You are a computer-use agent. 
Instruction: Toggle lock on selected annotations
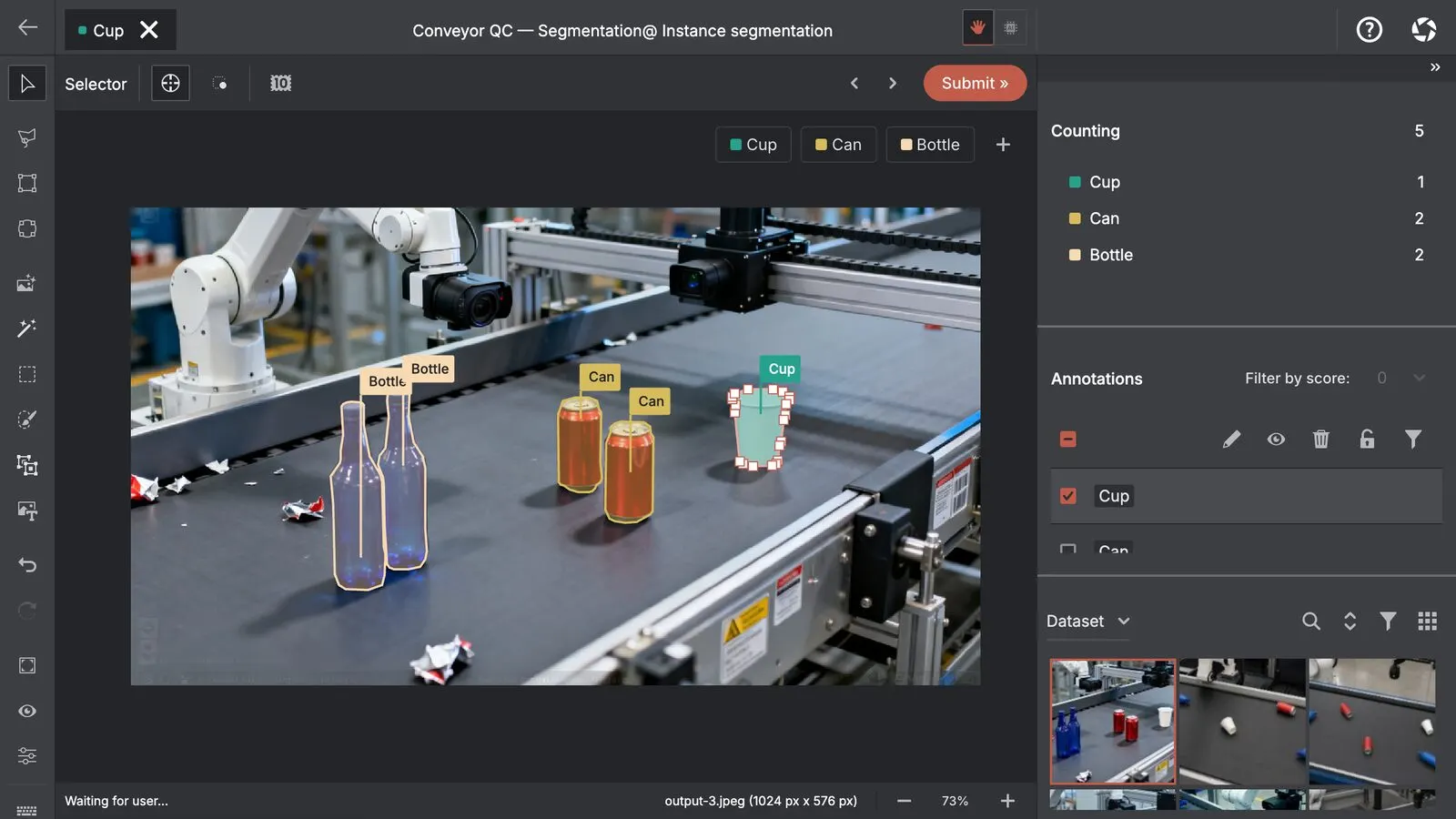point(1367,440)
